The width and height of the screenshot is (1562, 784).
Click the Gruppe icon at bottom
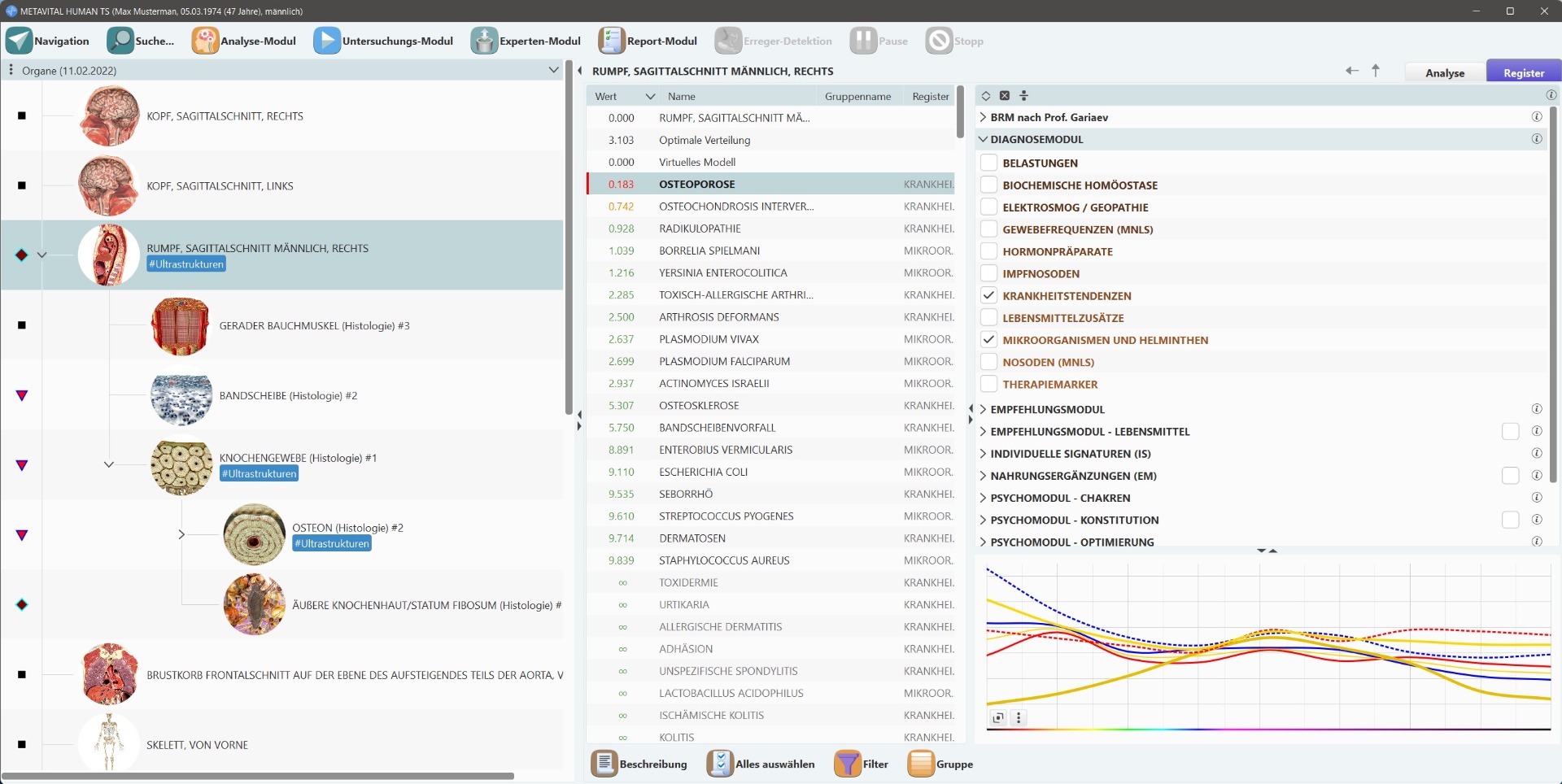921,764
